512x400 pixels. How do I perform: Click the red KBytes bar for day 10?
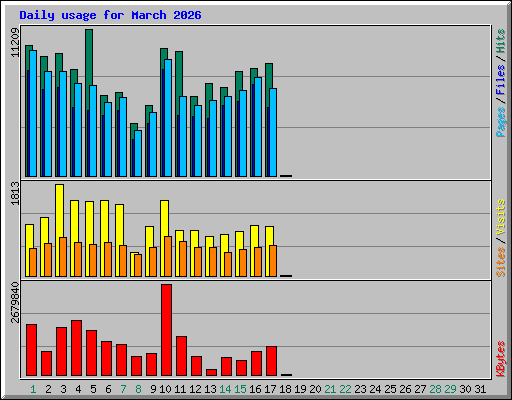[166, 330]
